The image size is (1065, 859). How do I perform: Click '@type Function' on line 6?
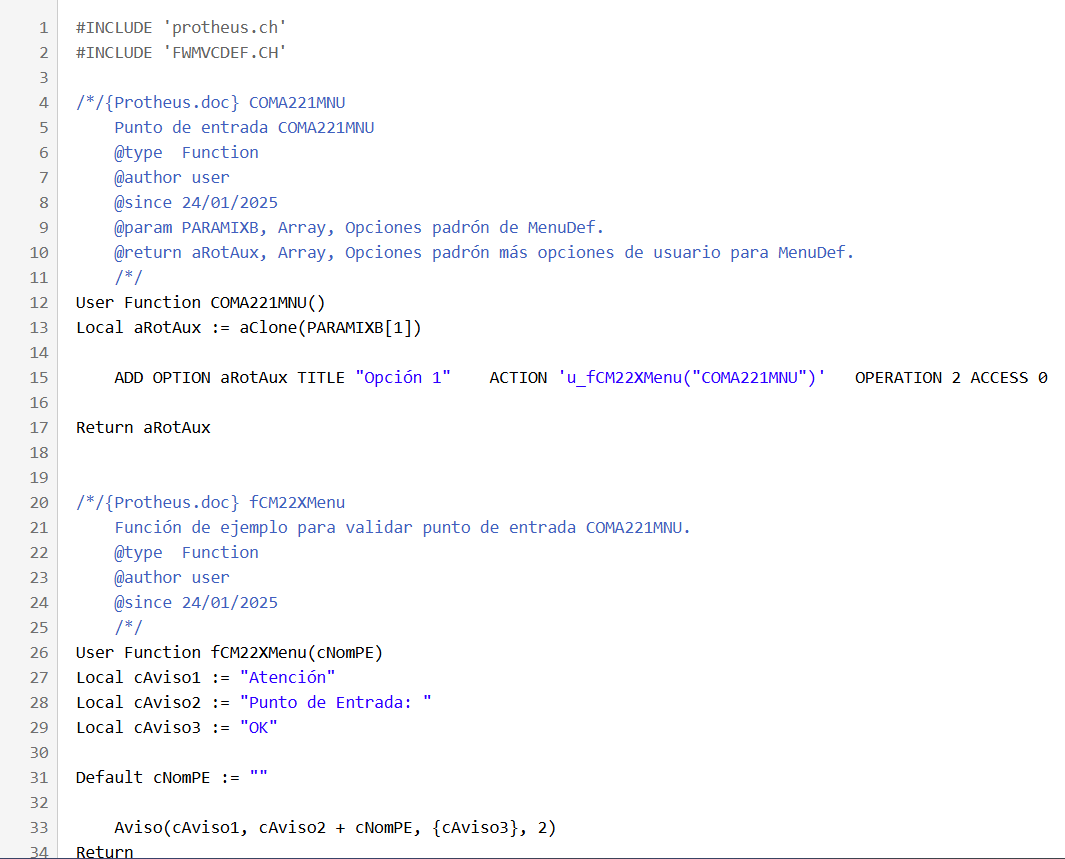[x=187, y=153]
